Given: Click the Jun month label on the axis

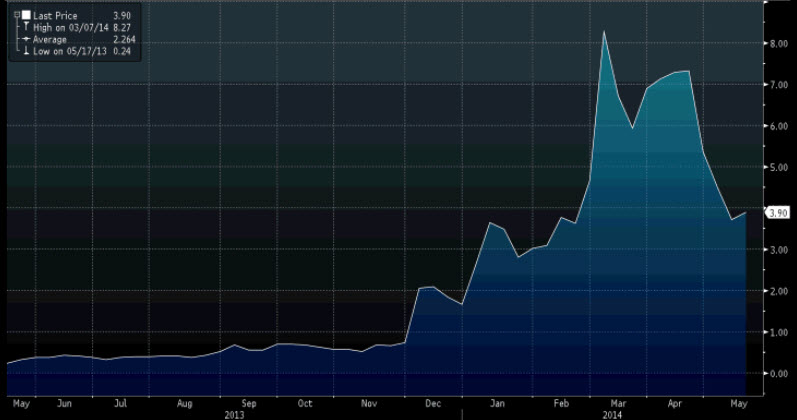Looking at the screenshot, I should pyautogui.click(x=64, y=403).
